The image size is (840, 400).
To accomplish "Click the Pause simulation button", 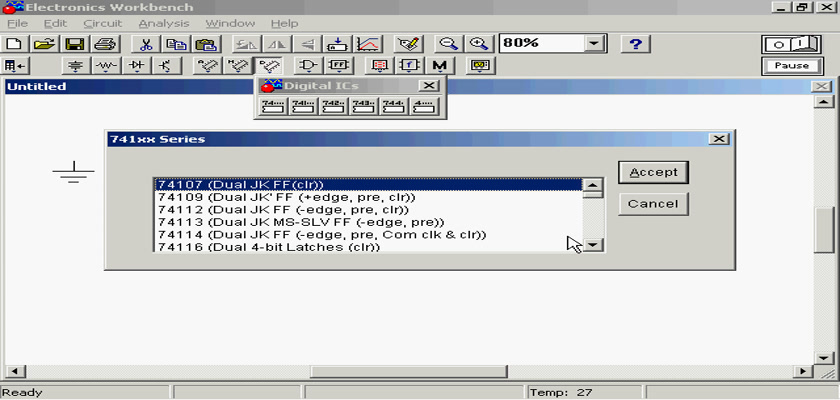I will coord(792,66).
